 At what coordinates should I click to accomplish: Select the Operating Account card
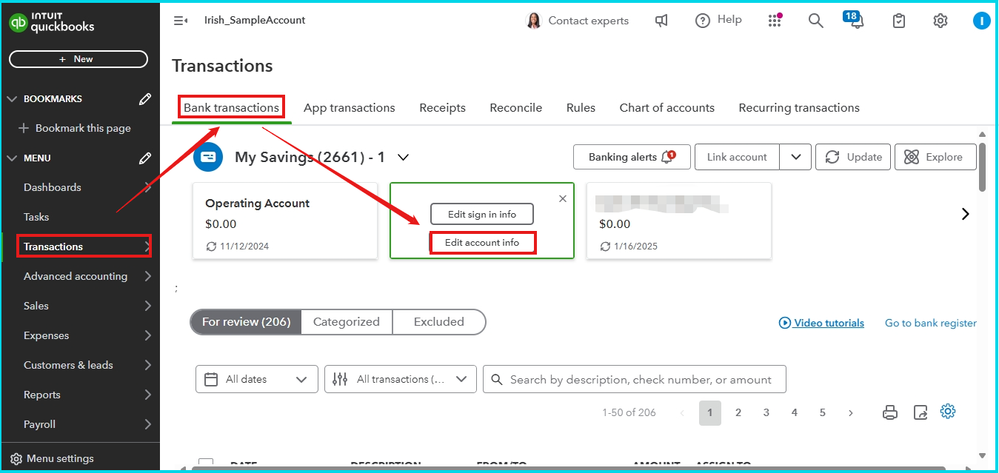click(285, 221)
